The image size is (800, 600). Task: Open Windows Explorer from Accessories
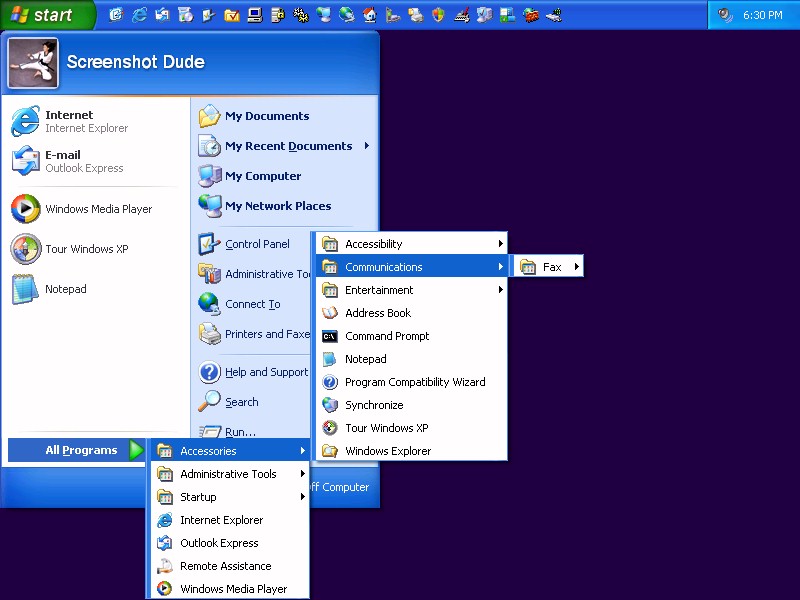[x=387, y=451]
